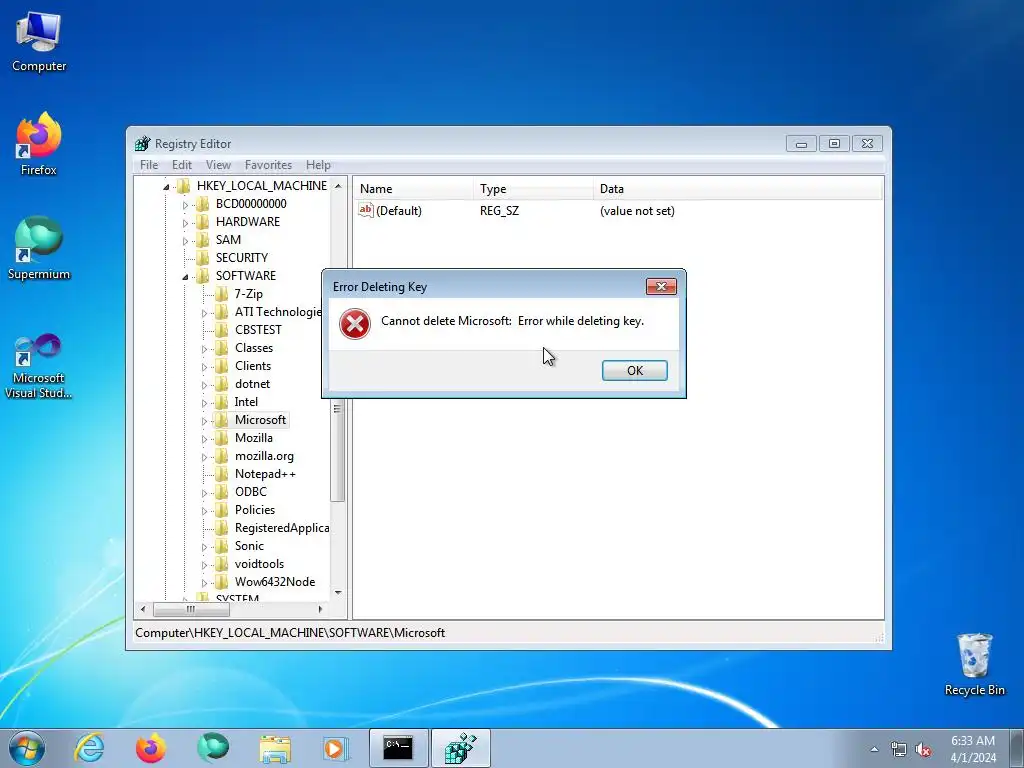Click the tree vertical scrollbar up arrow
This screenshot has height=768, width=1024.
coord(338,186)
